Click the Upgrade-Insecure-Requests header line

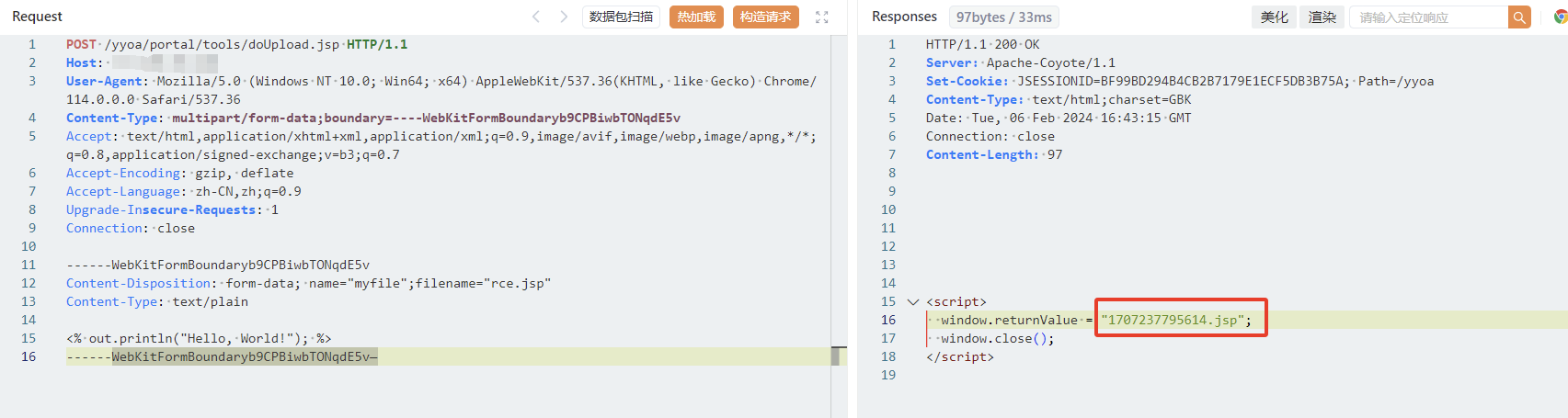tap(172, 209)
